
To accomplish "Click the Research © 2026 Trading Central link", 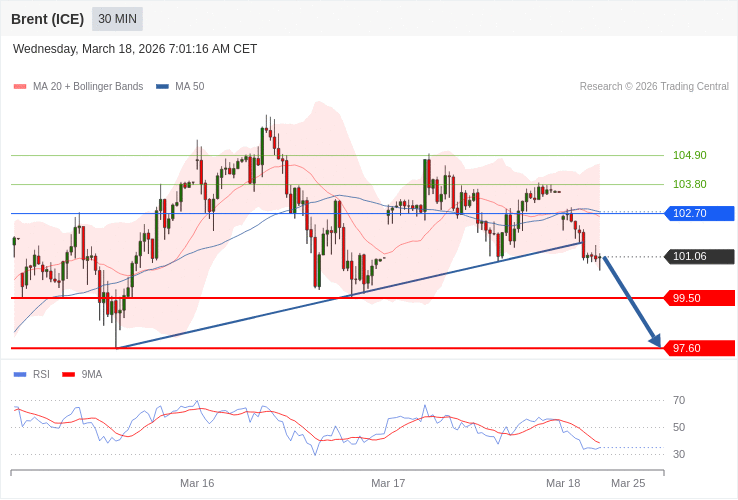I will coord(654,87).
